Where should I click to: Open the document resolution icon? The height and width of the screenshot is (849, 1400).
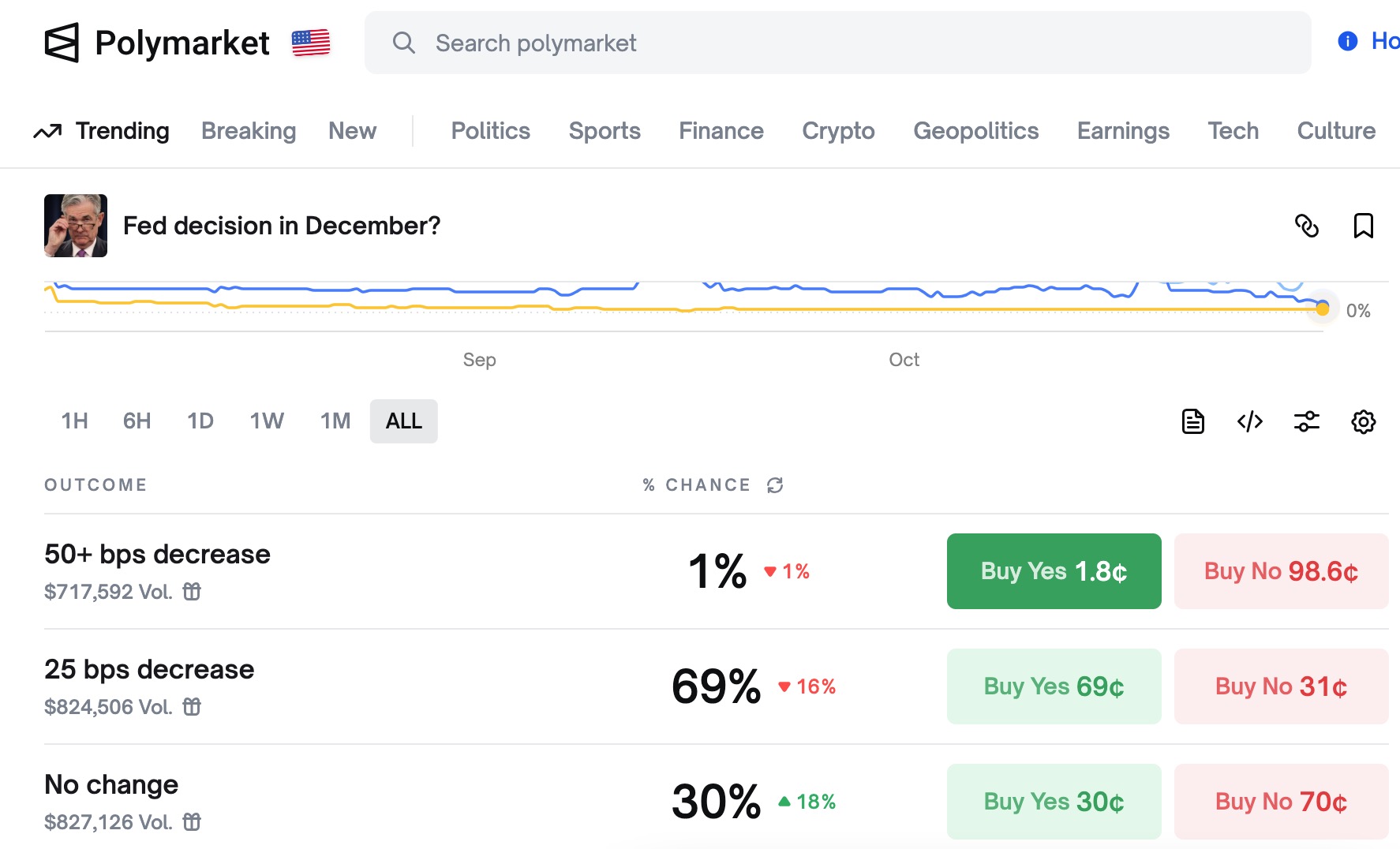coord(1193,421)
